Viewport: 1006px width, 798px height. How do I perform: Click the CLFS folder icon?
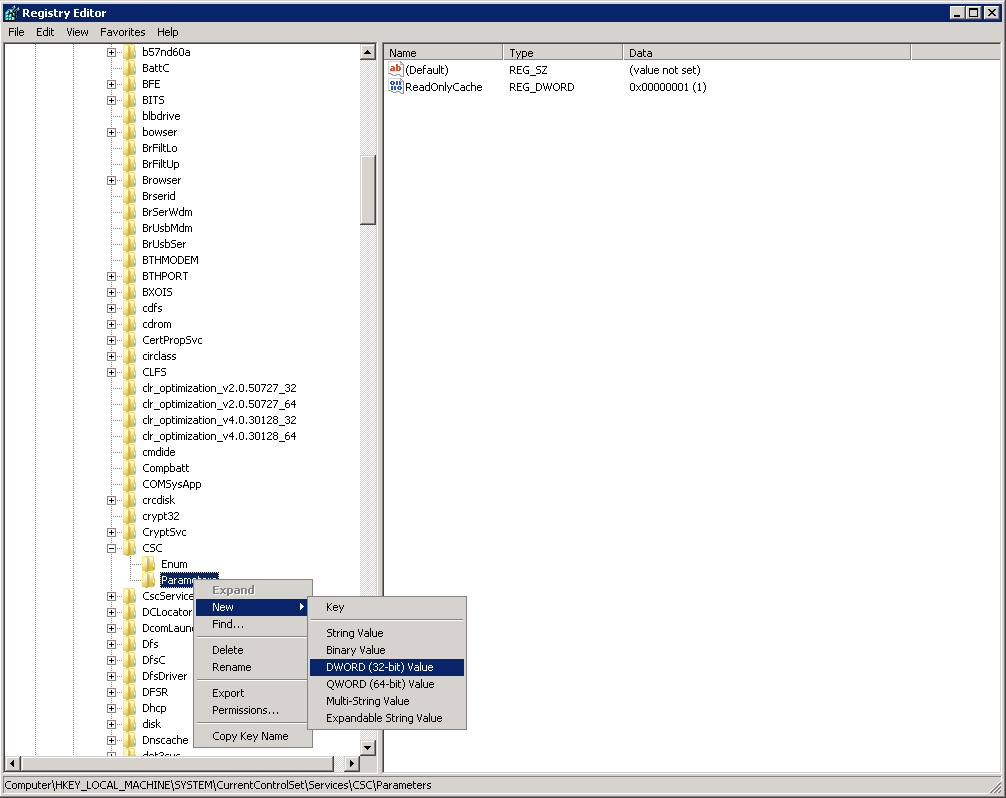coord(130,372)
